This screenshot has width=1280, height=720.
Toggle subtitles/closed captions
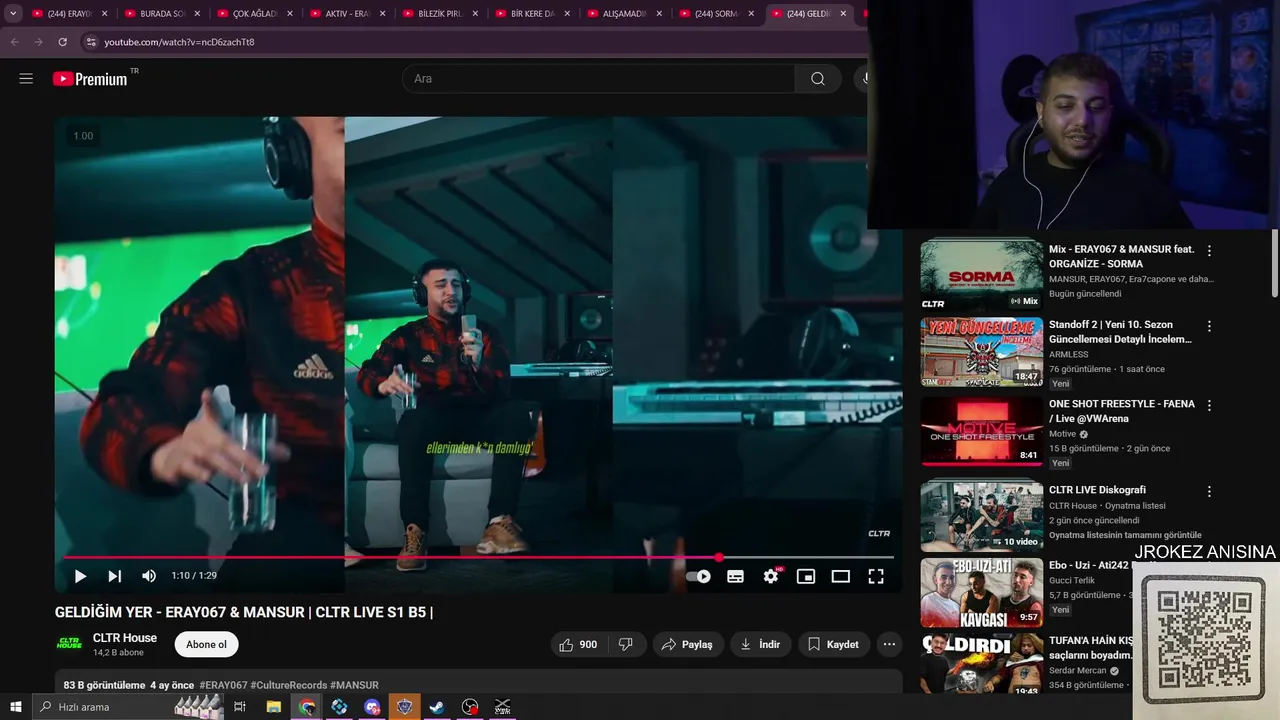735,576
